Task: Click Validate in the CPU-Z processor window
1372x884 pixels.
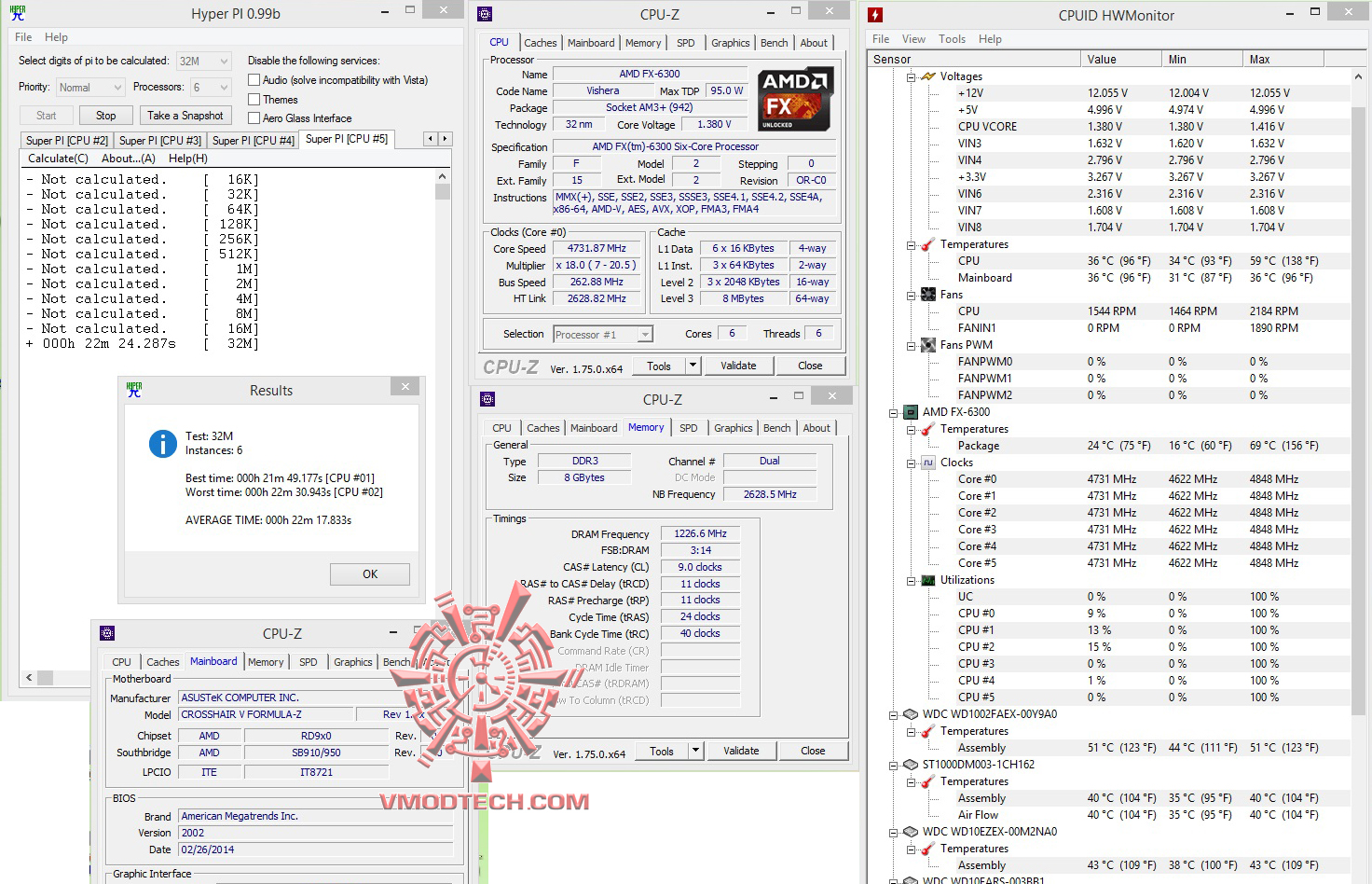Action: click(x=738, y=366)
